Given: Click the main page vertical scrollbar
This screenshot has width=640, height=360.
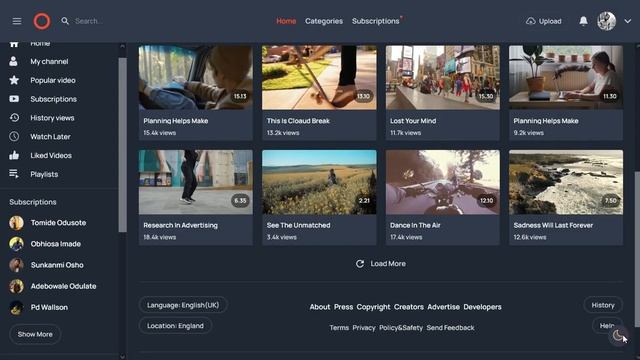Looking at the screenshot, I should click(x=637, y=249).
